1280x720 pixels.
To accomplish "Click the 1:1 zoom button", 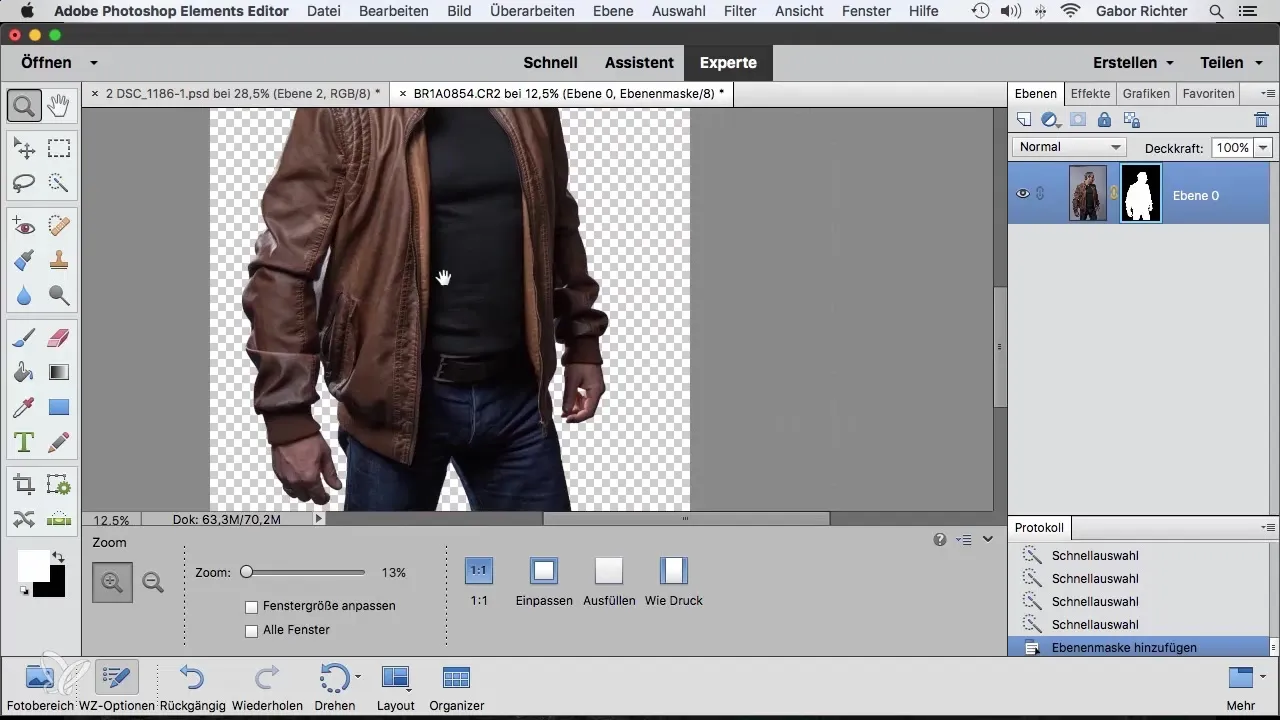I will (x=479, y=571).
